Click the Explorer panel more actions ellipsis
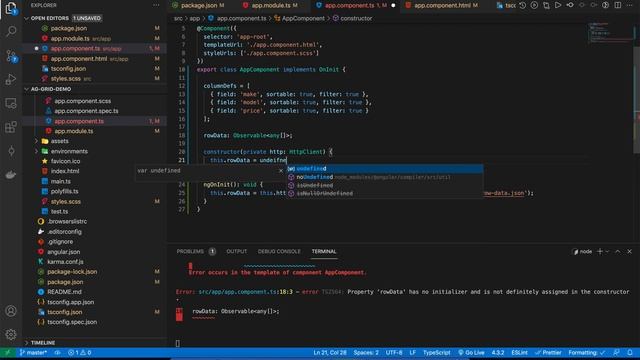 pyautogui.click(x=156, y=5)
